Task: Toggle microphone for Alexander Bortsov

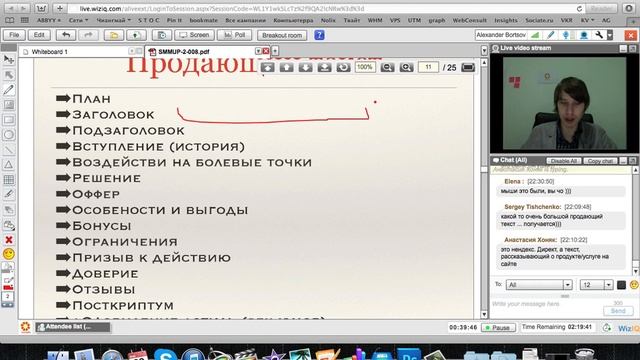Action: coord(566,35)
